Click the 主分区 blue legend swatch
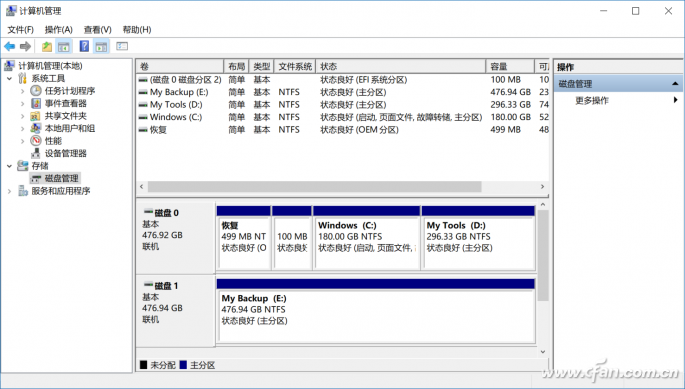This screenshot has width=685, height=389. (x=183, y=365)
